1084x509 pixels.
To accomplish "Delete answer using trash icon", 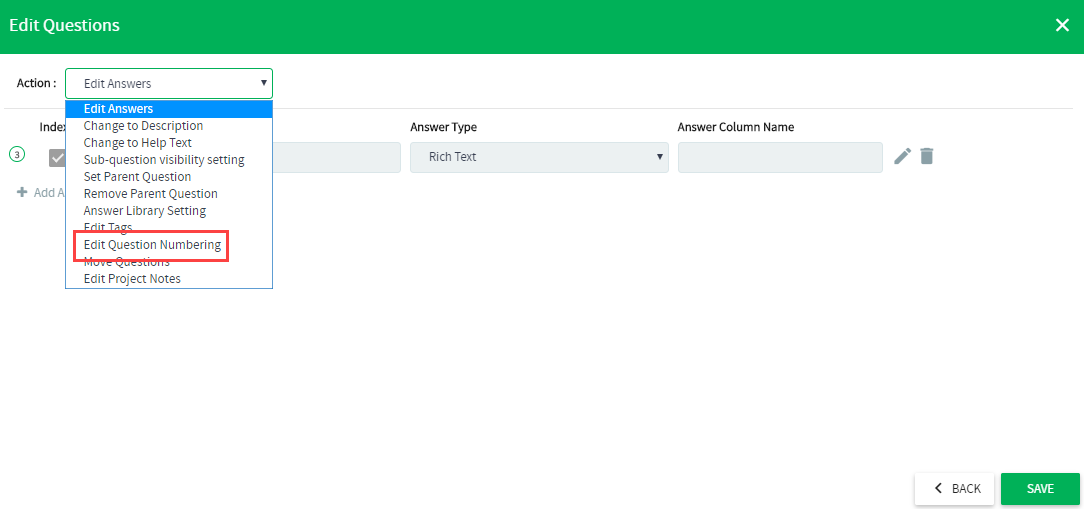I will pyautogui.click(x=927, y=156).
